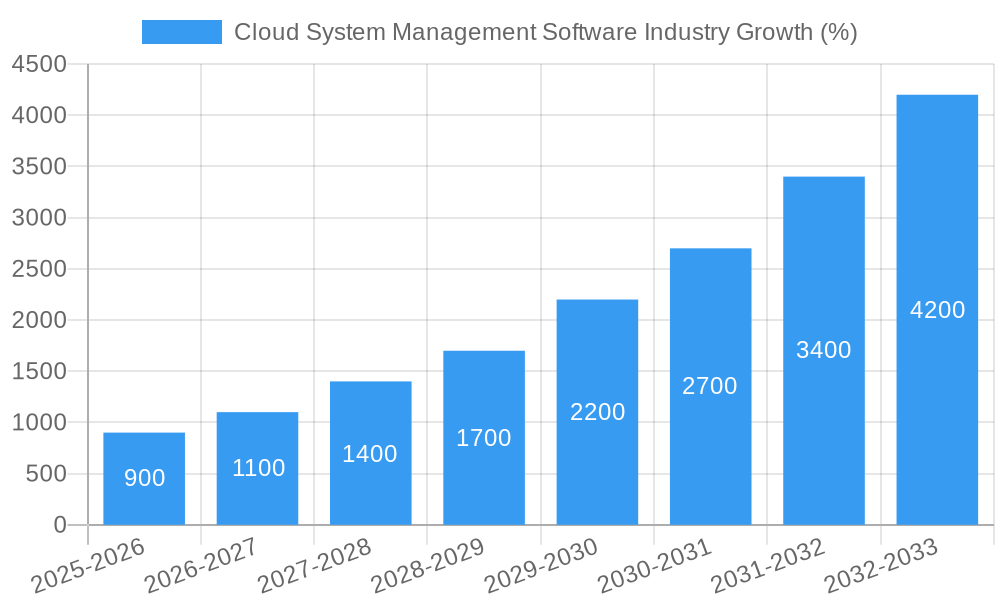This screenshot has width=1000, height=600.
Task: Click the 2027-2028 x-axis label
Action: pyautogui.click(x=315, y=565)
